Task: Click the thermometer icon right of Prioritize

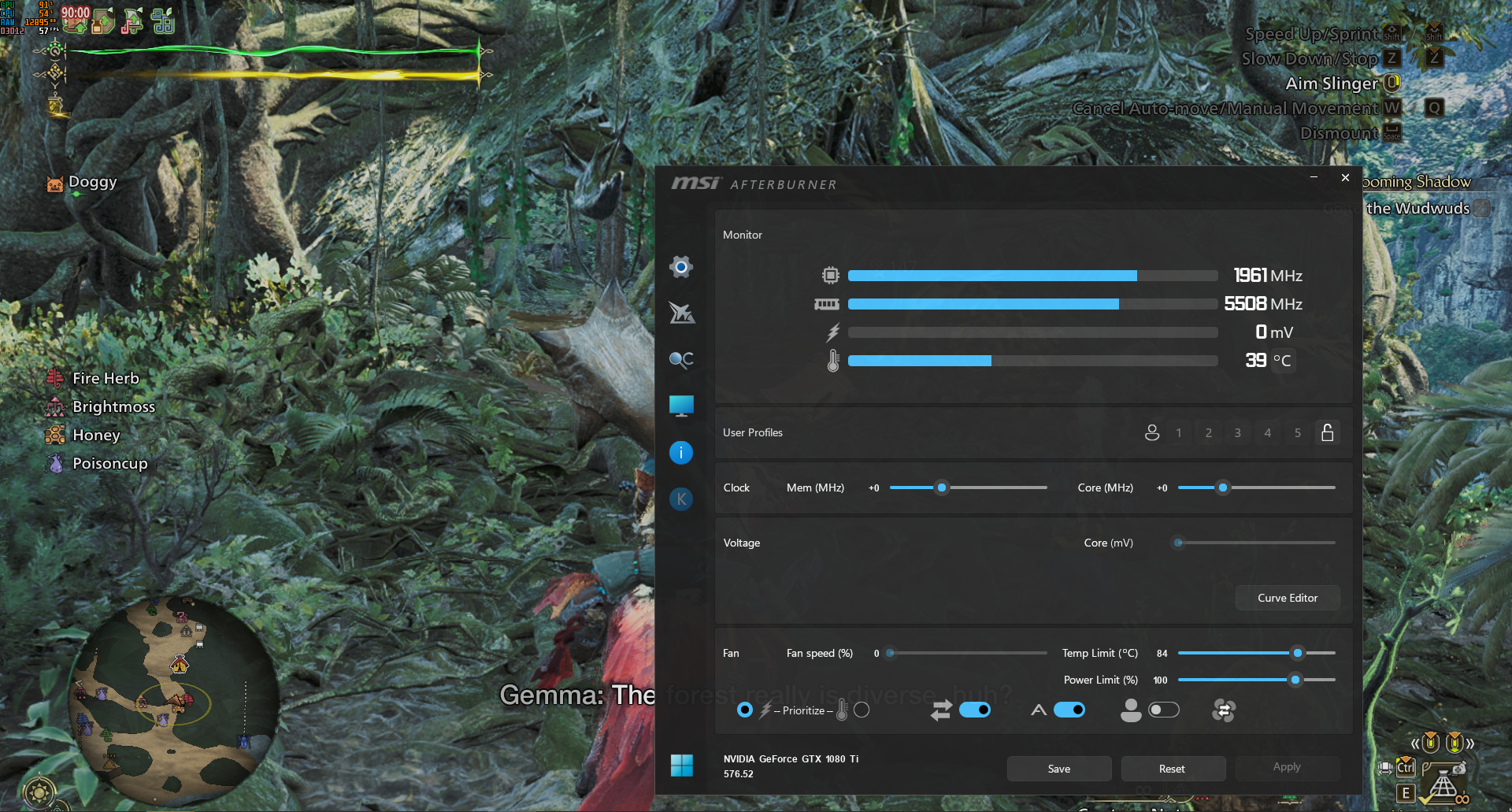Action: [842, 710]
